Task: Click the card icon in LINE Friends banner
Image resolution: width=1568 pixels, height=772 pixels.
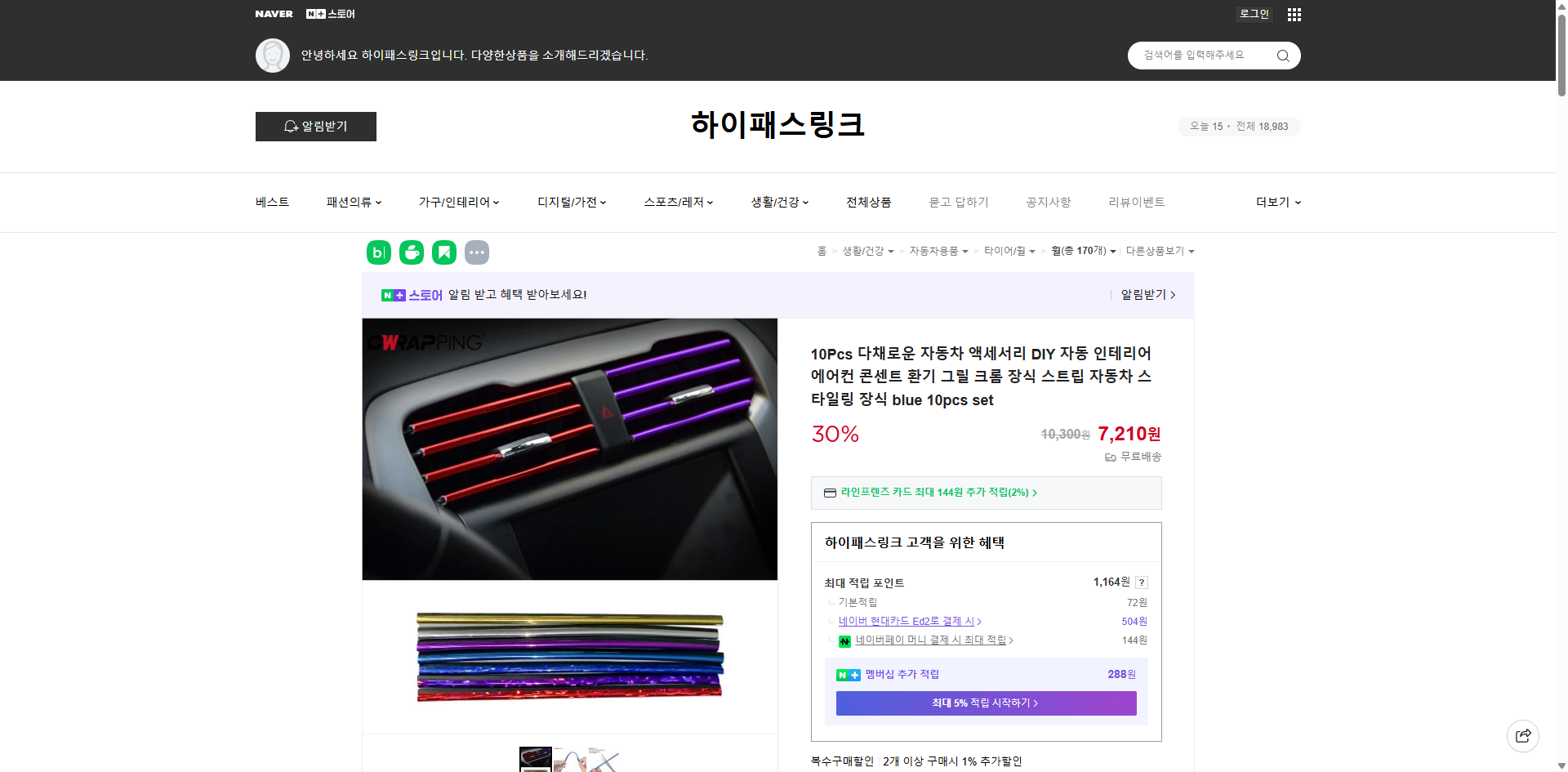Action: pyautogui.click(x=830, y=493)
